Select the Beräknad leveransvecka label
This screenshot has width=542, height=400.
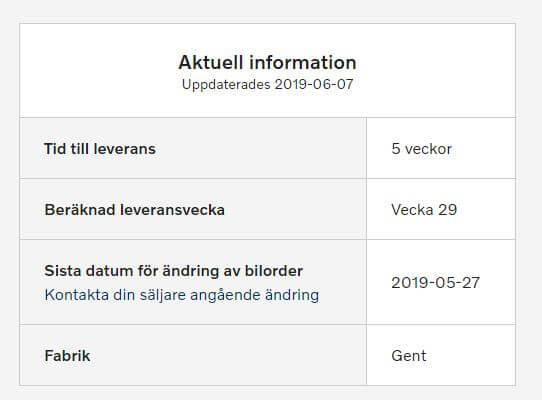click(134, 210)
